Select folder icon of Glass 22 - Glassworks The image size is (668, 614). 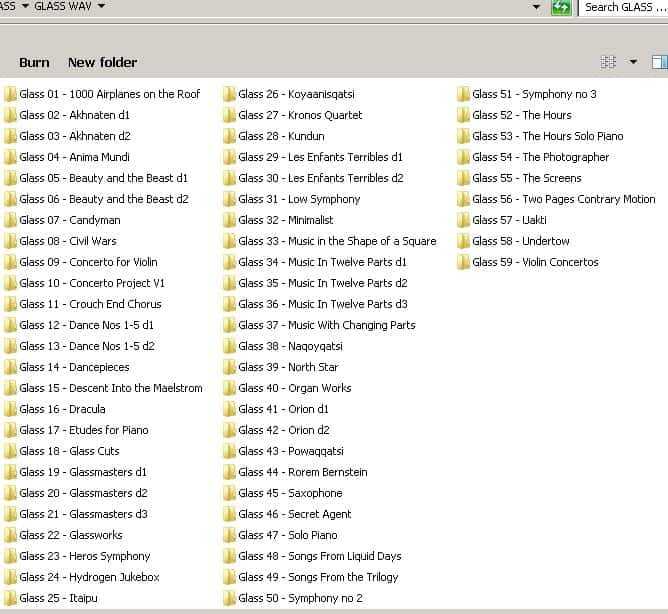(10, 535)
